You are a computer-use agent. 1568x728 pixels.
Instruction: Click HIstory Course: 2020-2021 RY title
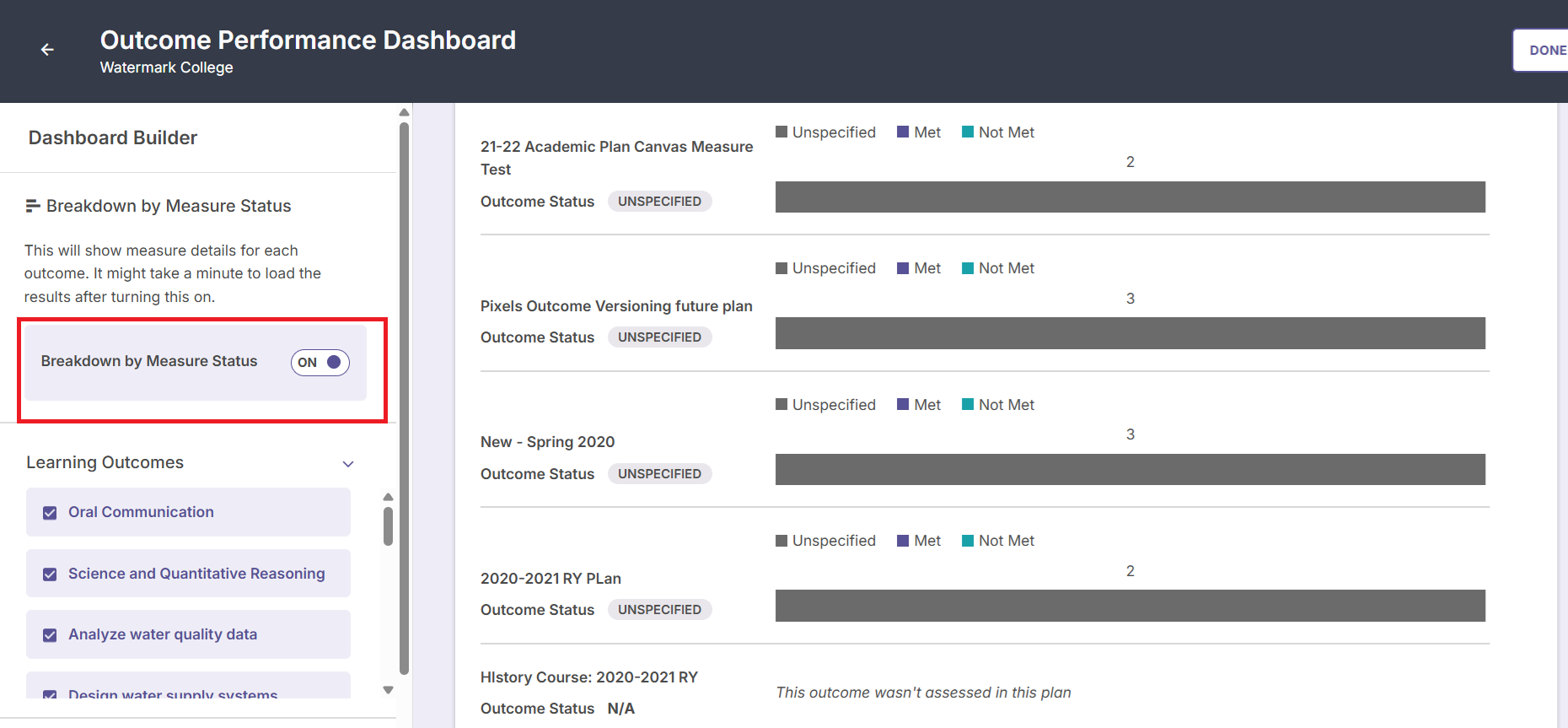pyautogui.click(x=589, y=677)
